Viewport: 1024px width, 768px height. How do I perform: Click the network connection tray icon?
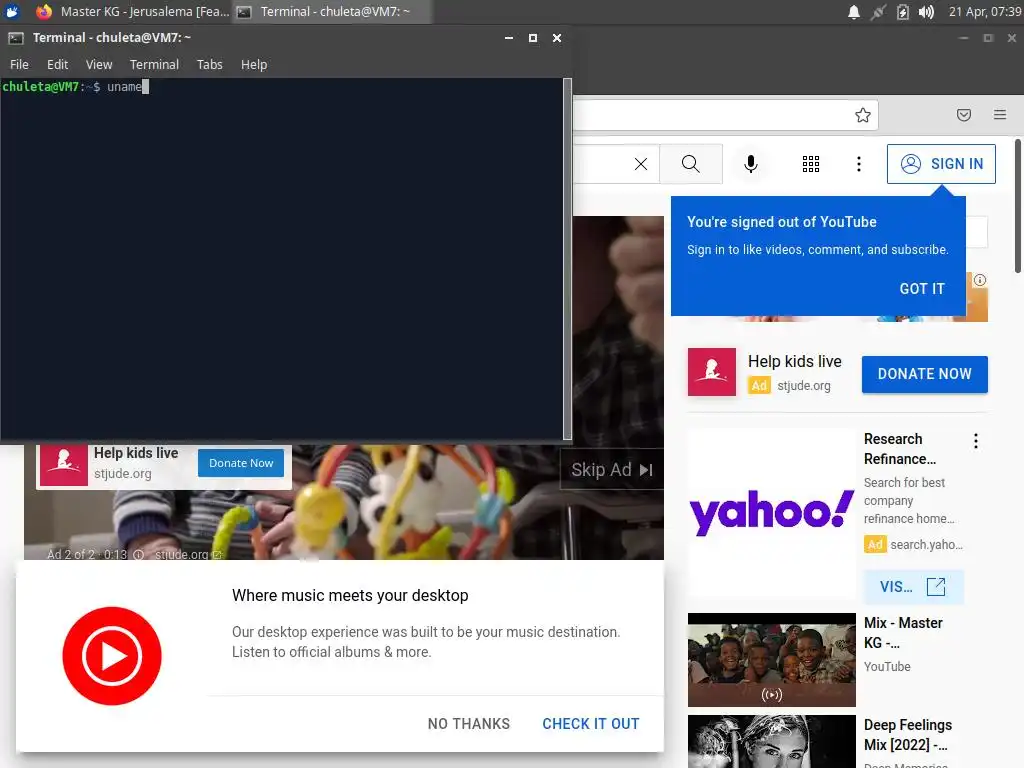tap(878, 12)
